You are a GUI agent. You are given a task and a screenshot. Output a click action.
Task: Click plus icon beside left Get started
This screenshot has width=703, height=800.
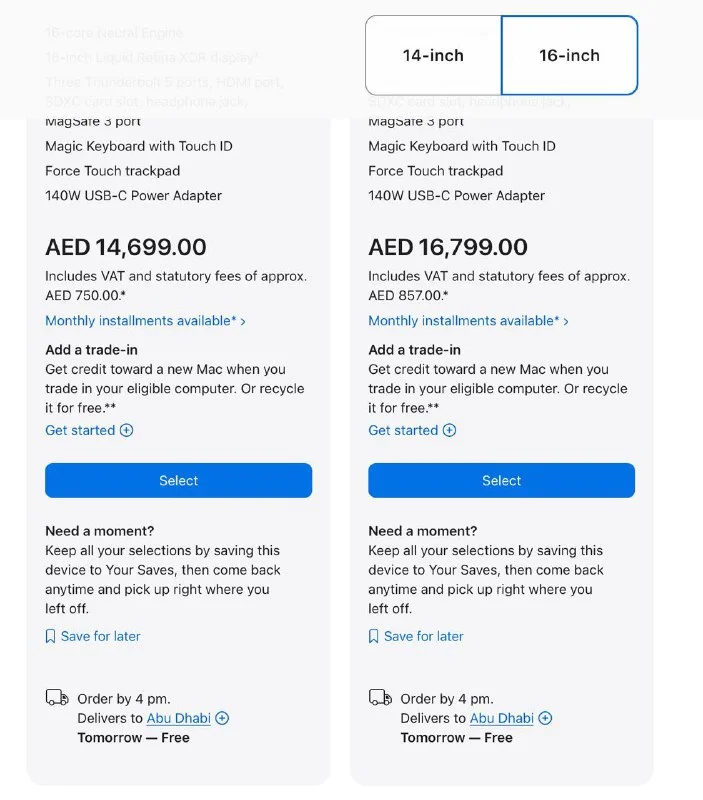click(x=127, y=431)
